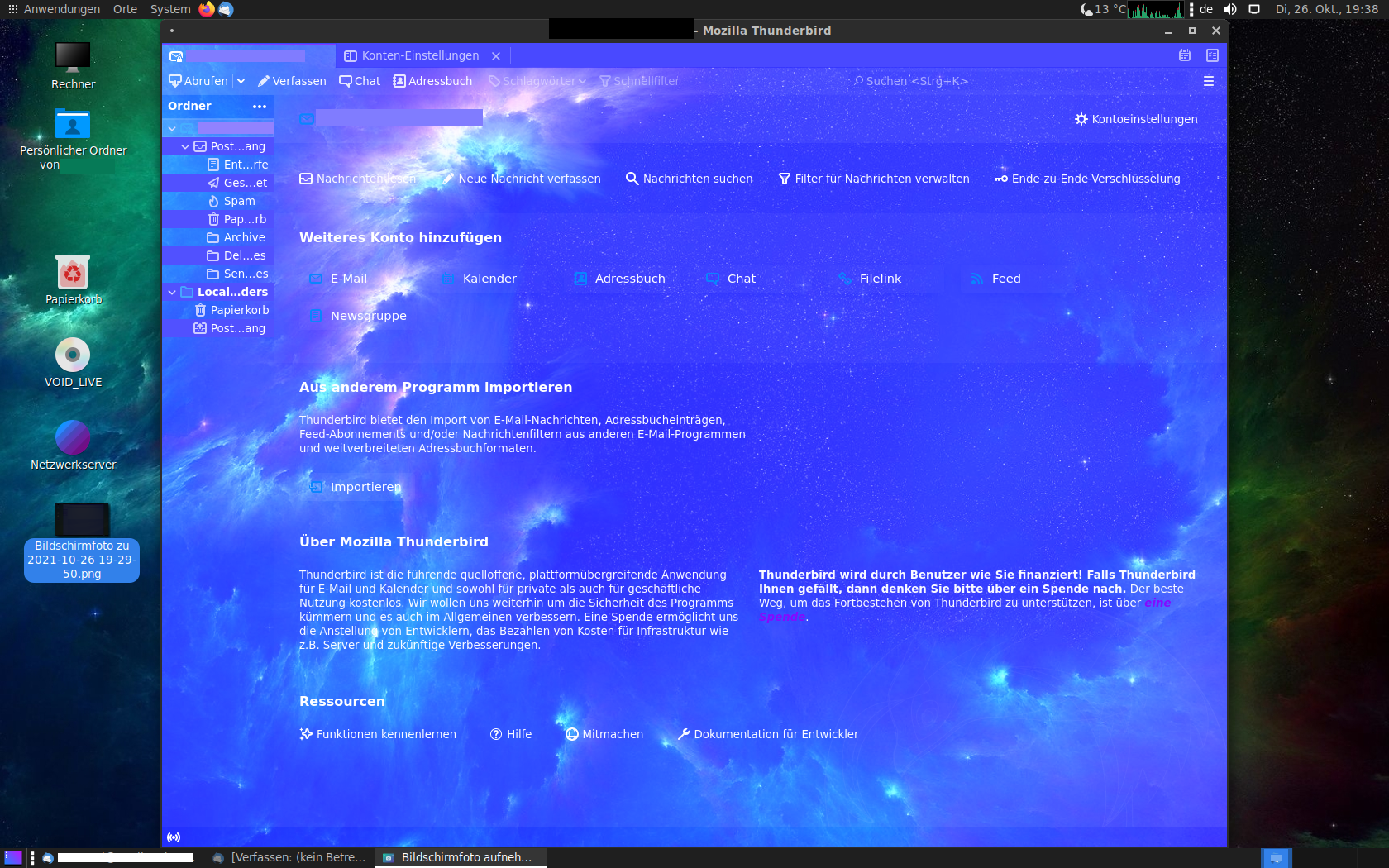The width and height of the screenshot is (1389, 868).
Task: Follow the 'eine Spende' donation link
Action: click(x=1157, y=603)
